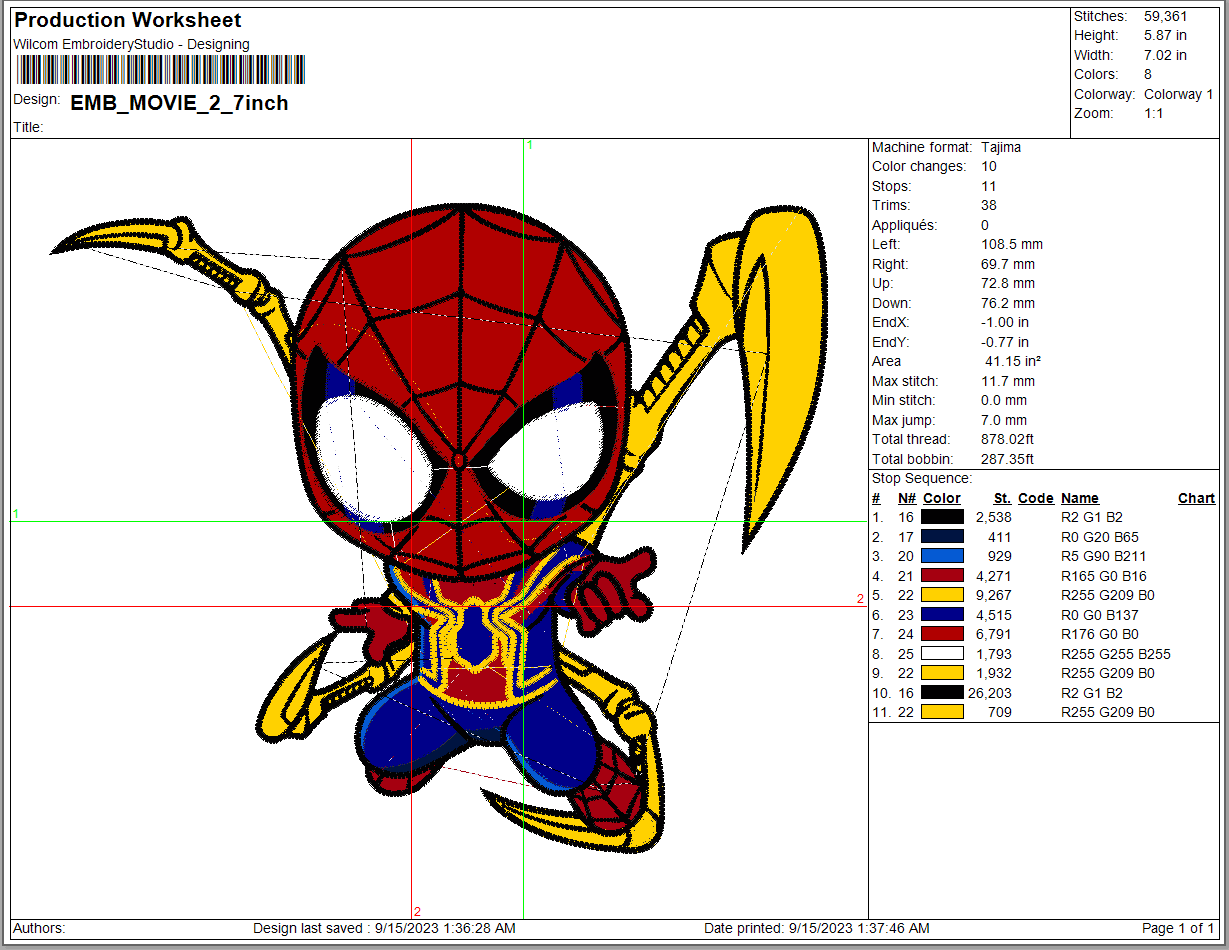1229x950 pixels.
Task: Click the colorful thread barcode strip
Action: [x=160, y=69]
